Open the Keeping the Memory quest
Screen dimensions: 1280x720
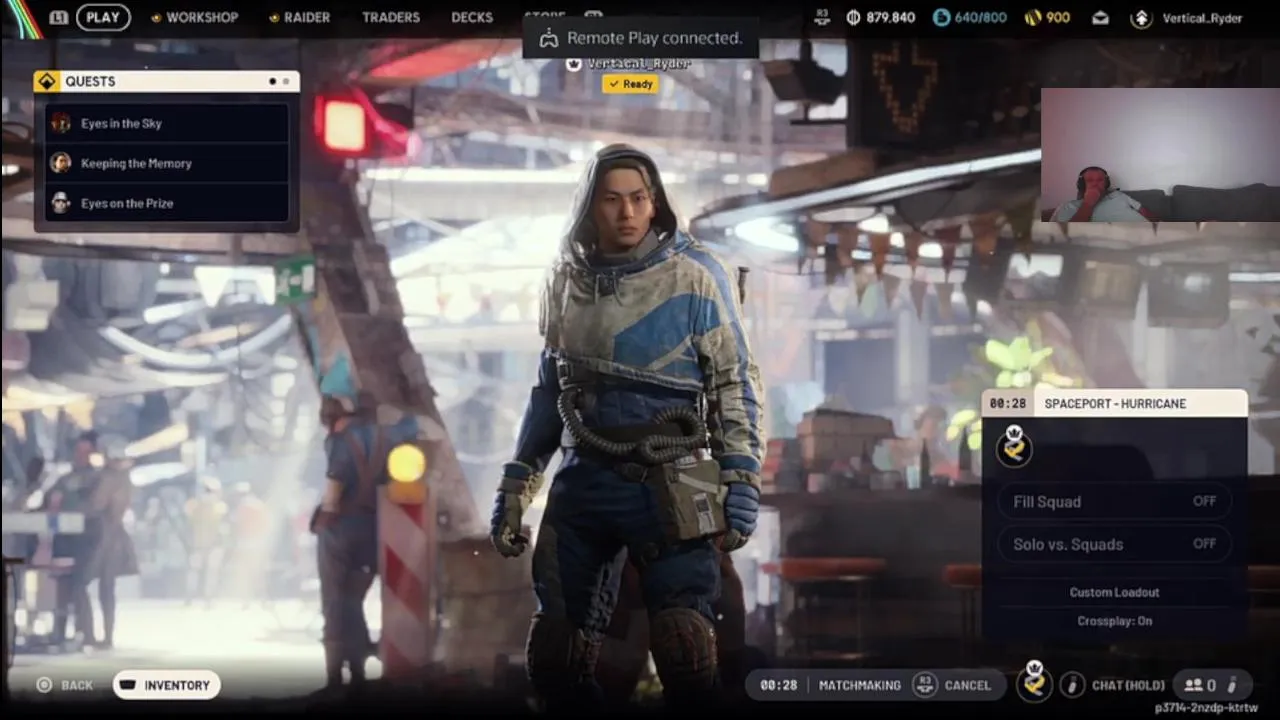pyautogui.click(x=166, y=163)
